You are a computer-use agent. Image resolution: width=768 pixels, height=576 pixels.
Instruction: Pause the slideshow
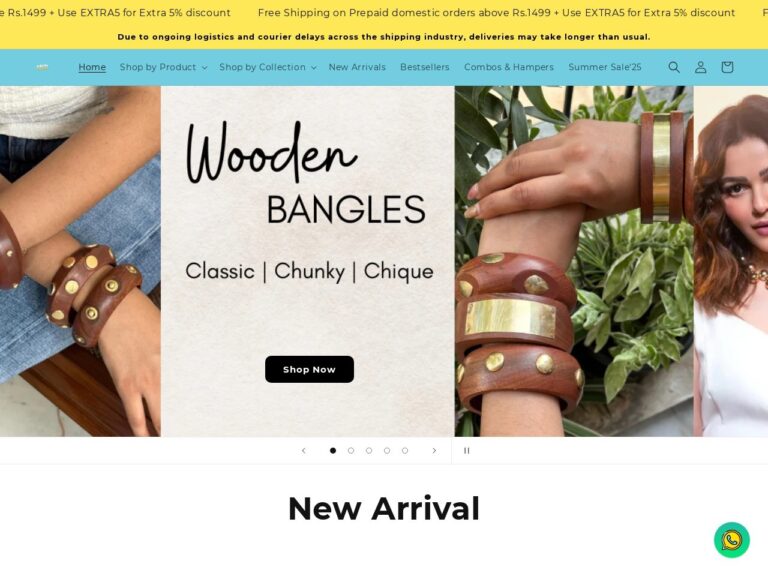(466, 451)
